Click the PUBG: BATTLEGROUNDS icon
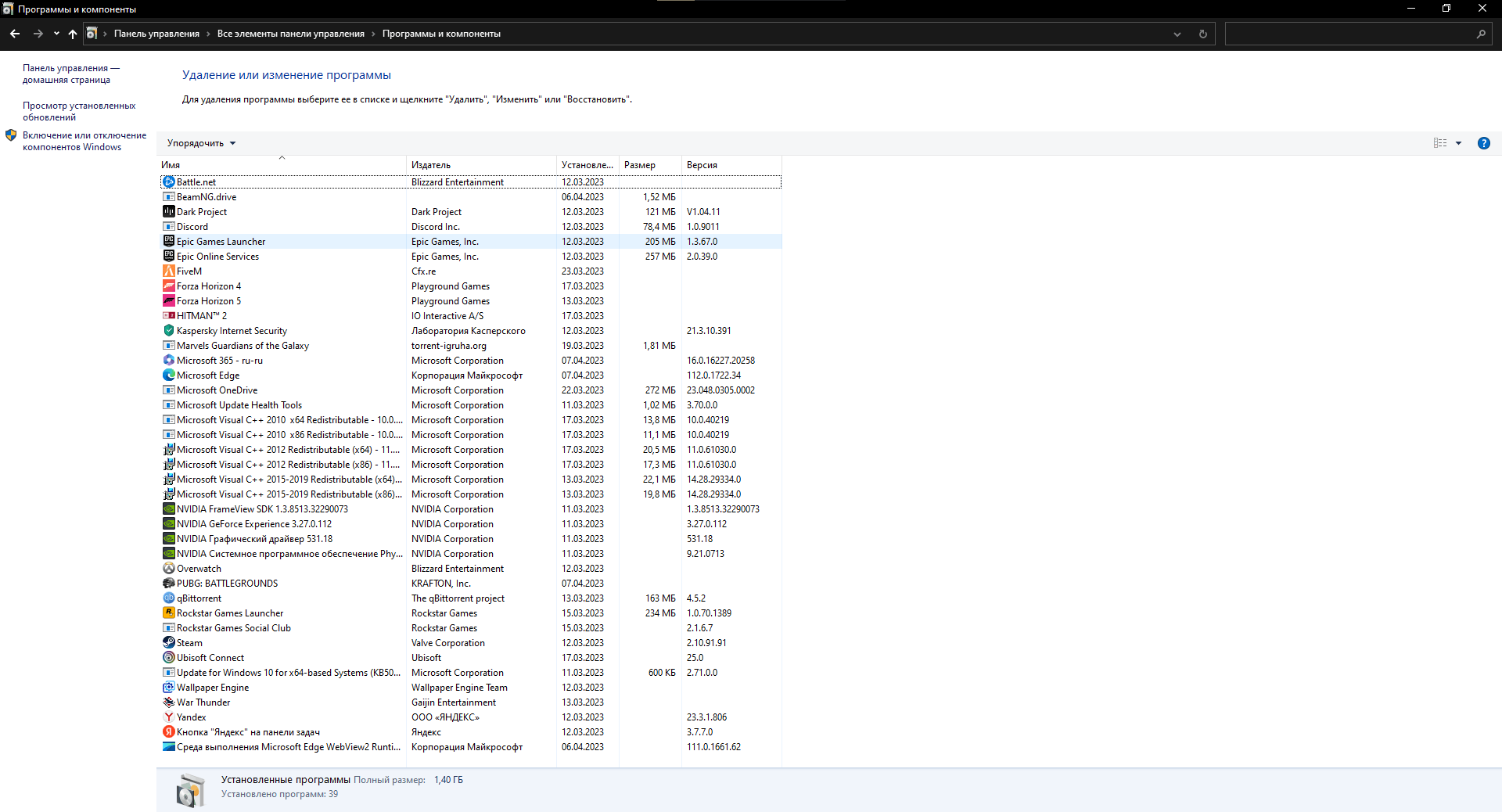 [x=168, y=584]
